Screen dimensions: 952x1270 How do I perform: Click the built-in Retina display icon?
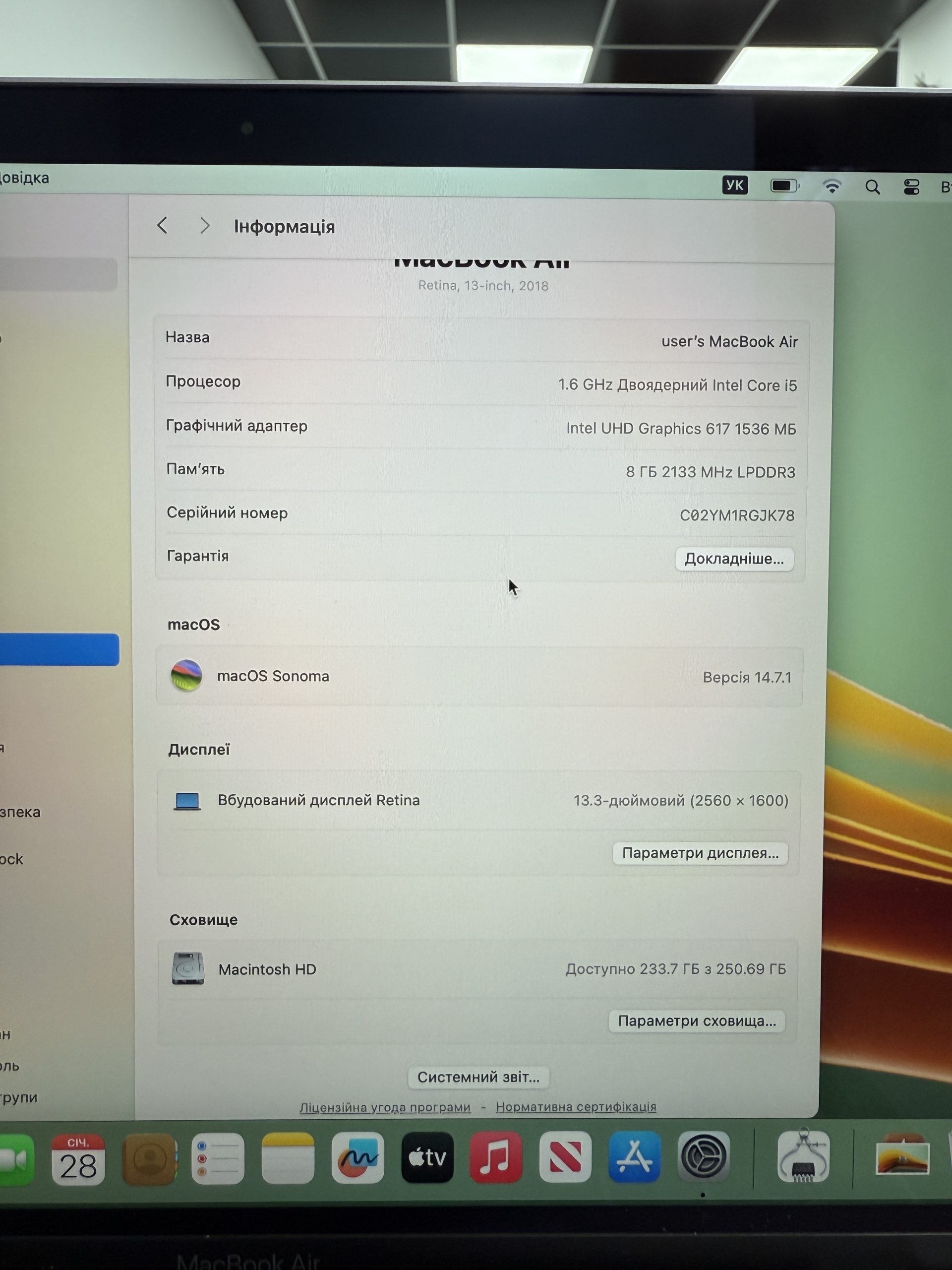point(187,801)
